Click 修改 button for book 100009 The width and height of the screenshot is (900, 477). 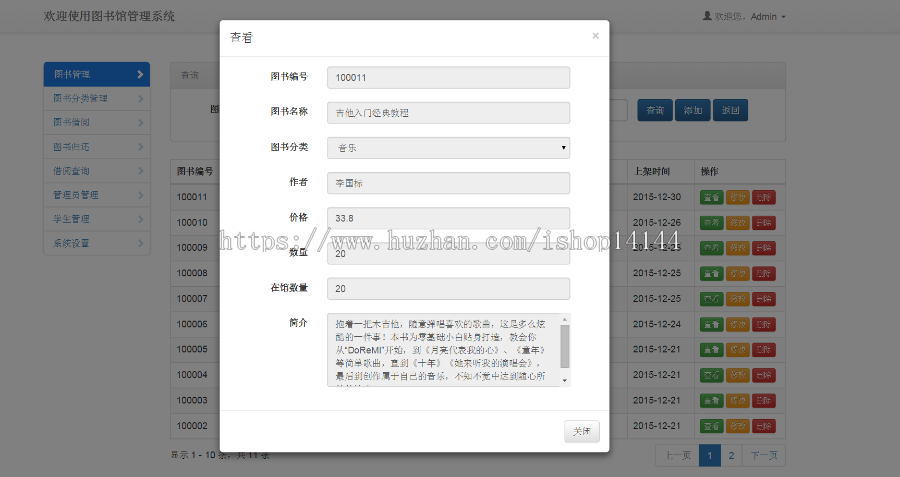pyautogui.click(x=738, y=248)
